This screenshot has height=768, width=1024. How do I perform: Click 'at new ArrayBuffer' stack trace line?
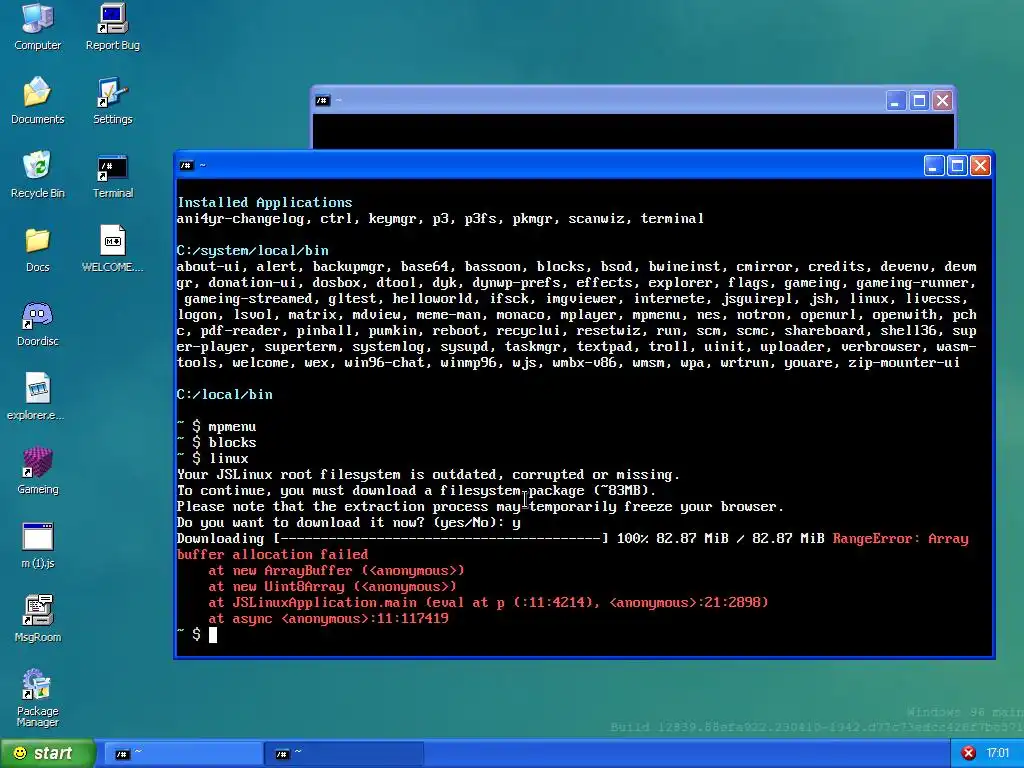(336, 571)
